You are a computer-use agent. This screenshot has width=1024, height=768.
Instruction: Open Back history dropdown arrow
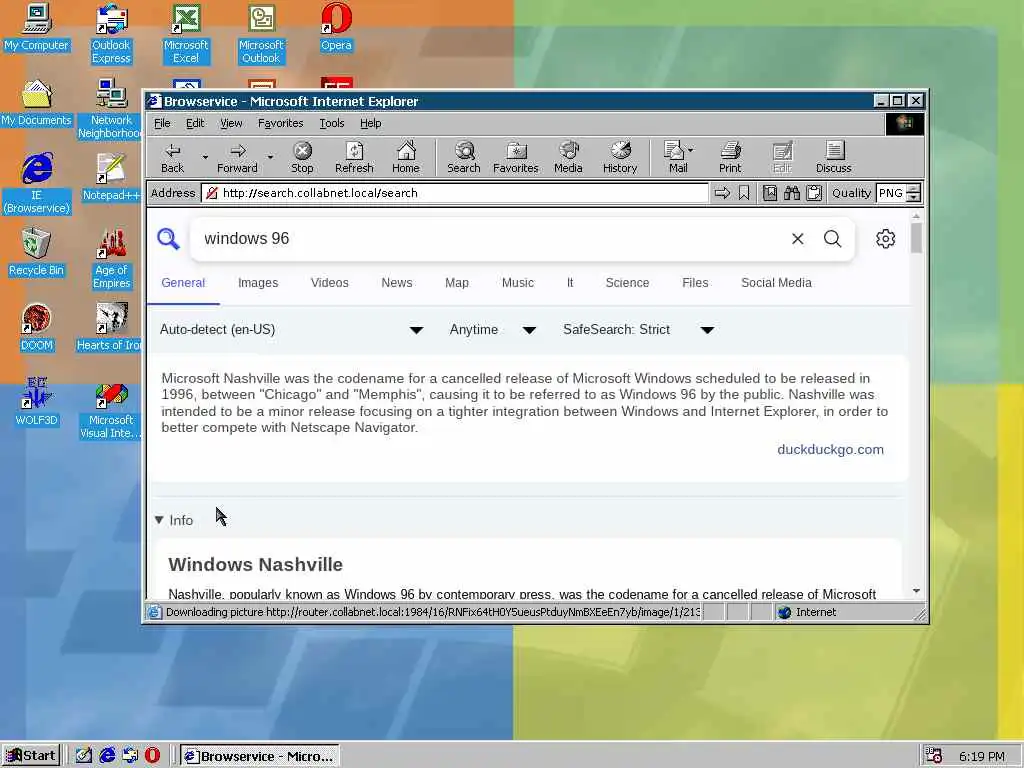click(x=205, y=157)
